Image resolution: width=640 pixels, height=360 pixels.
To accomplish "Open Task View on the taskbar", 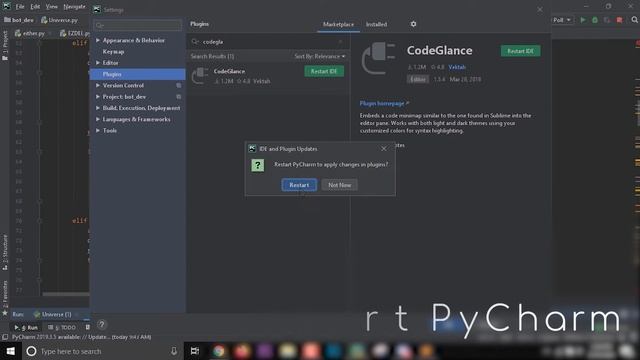I will tap(195, 351).
